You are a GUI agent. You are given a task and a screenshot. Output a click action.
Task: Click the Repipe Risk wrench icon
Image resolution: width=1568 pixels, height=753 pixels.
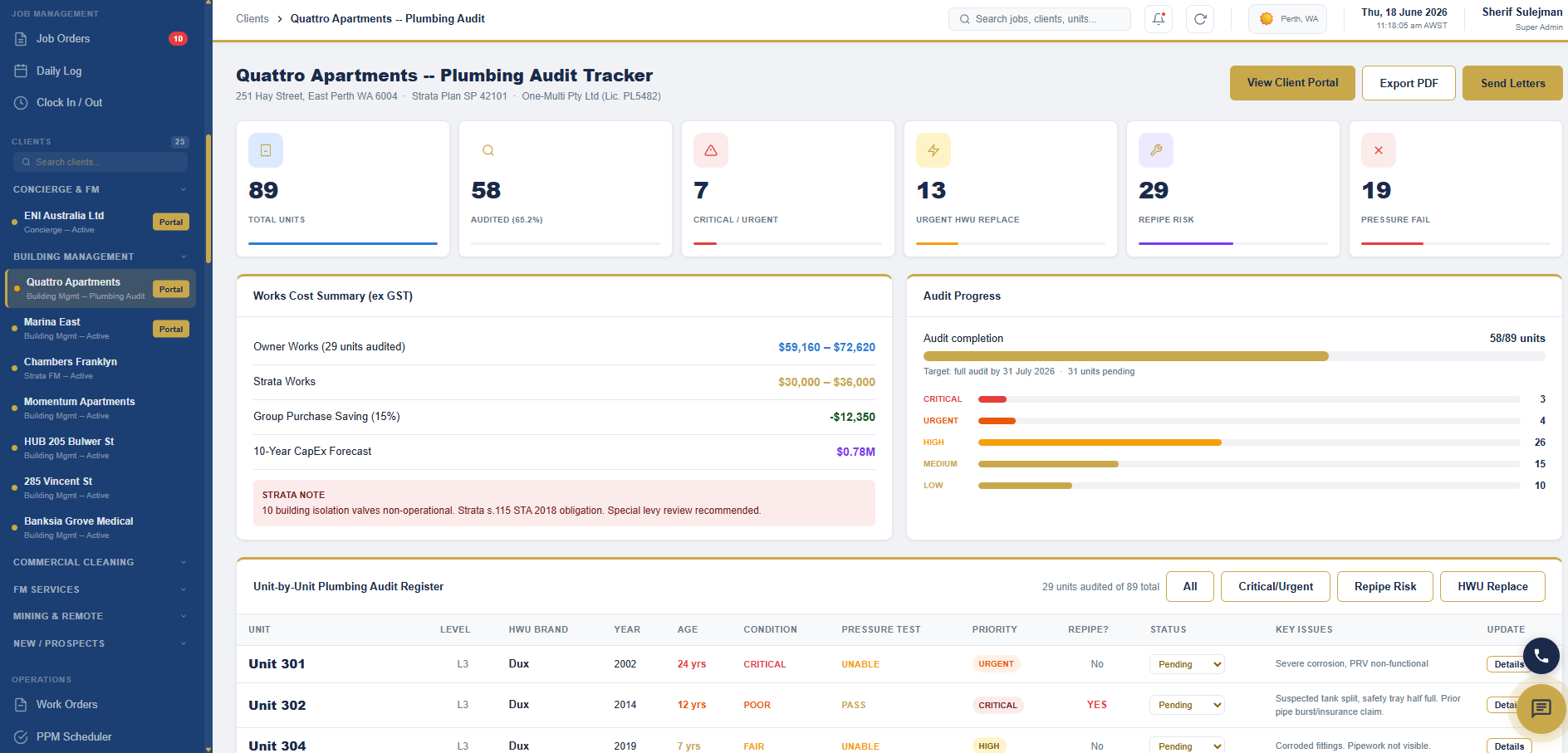point(1156,150)
